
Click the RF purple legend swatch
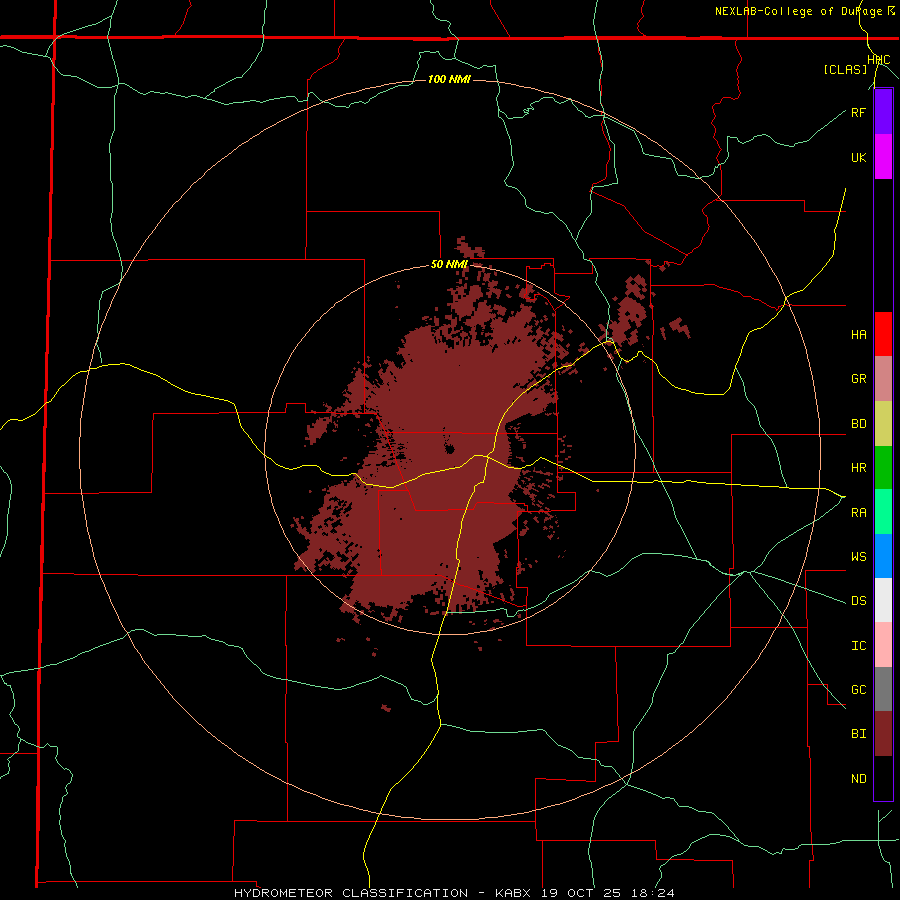[x=883, y=112]
